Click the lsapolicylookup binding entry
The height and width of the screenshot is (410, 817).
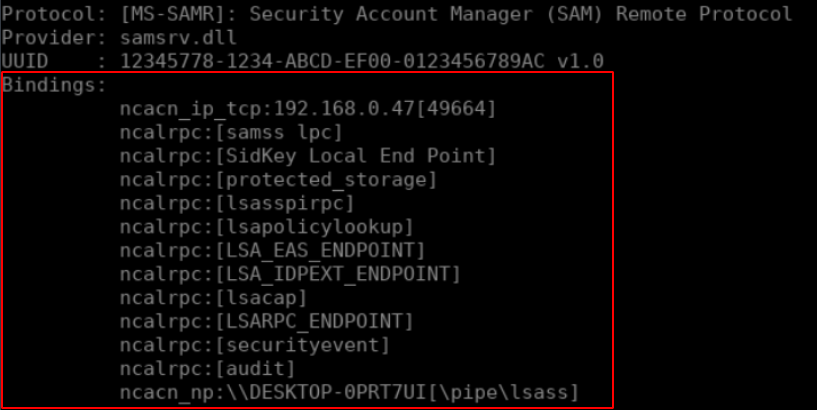(266, 227)
